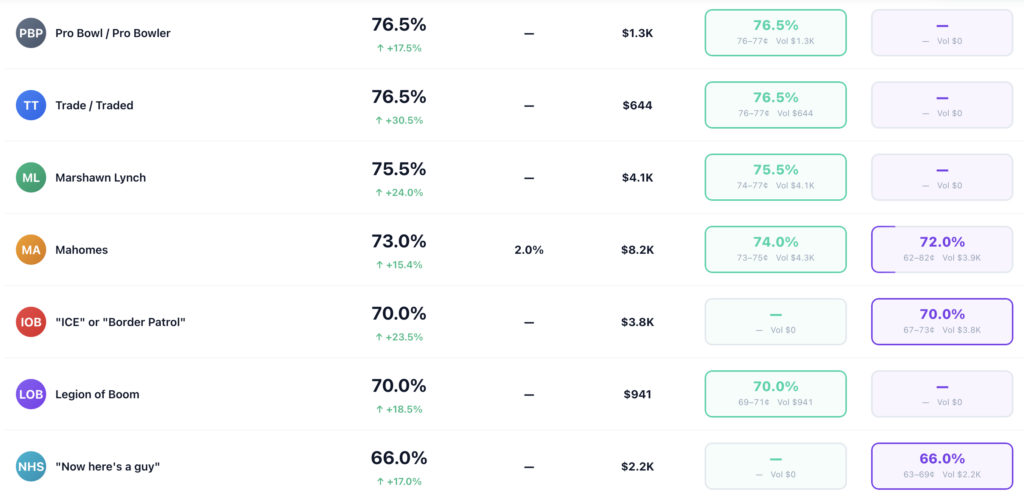Click the orange MA avatar icon
This screenshot has width=1024, height=500.
31,250
